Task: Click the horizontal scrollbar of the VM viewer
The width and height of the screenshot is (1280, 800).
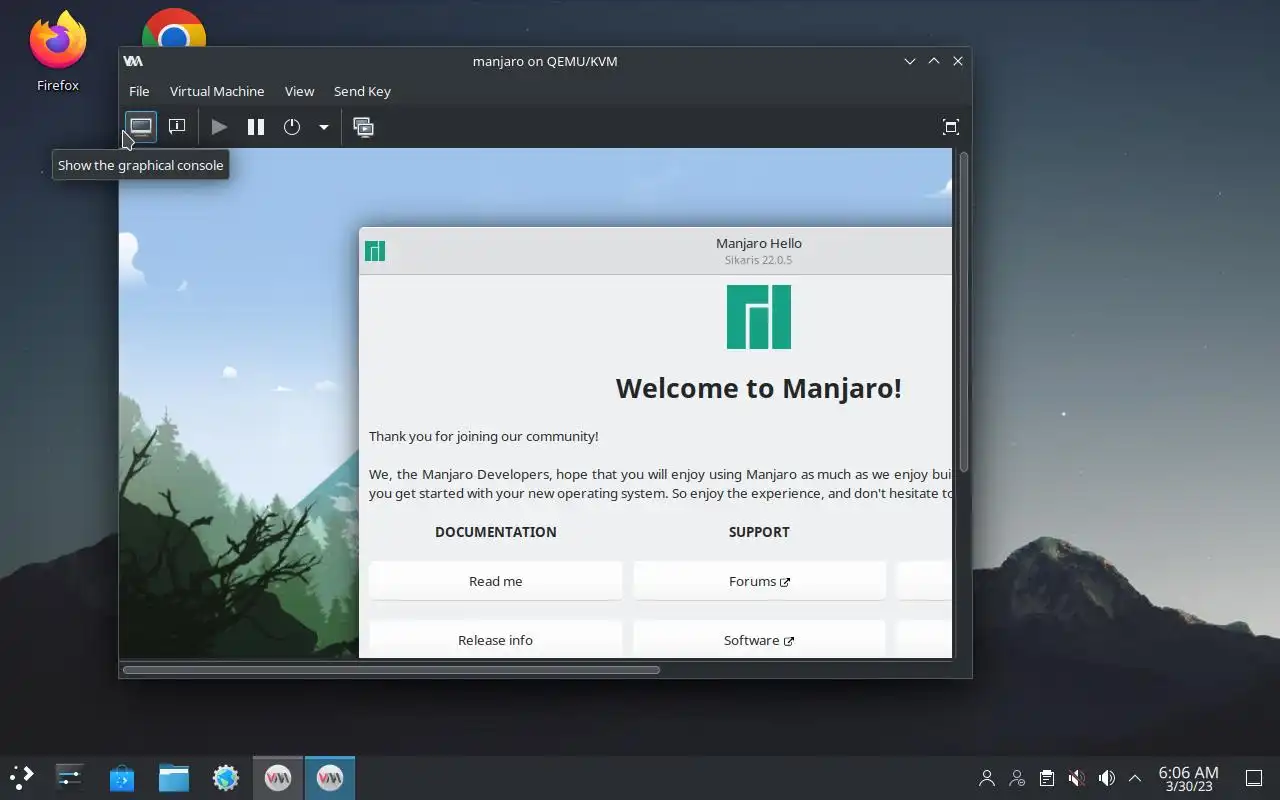Action: [391, 669]
